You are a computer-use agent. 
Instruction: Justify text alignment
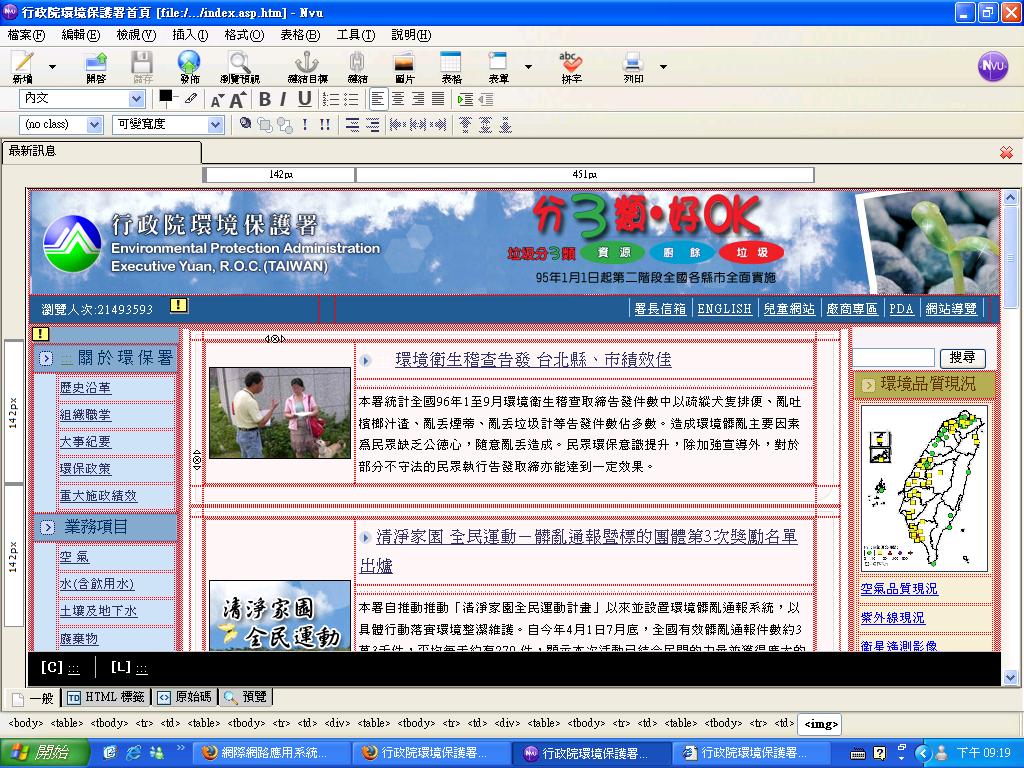pyautogui.click(x=438, y=99)
